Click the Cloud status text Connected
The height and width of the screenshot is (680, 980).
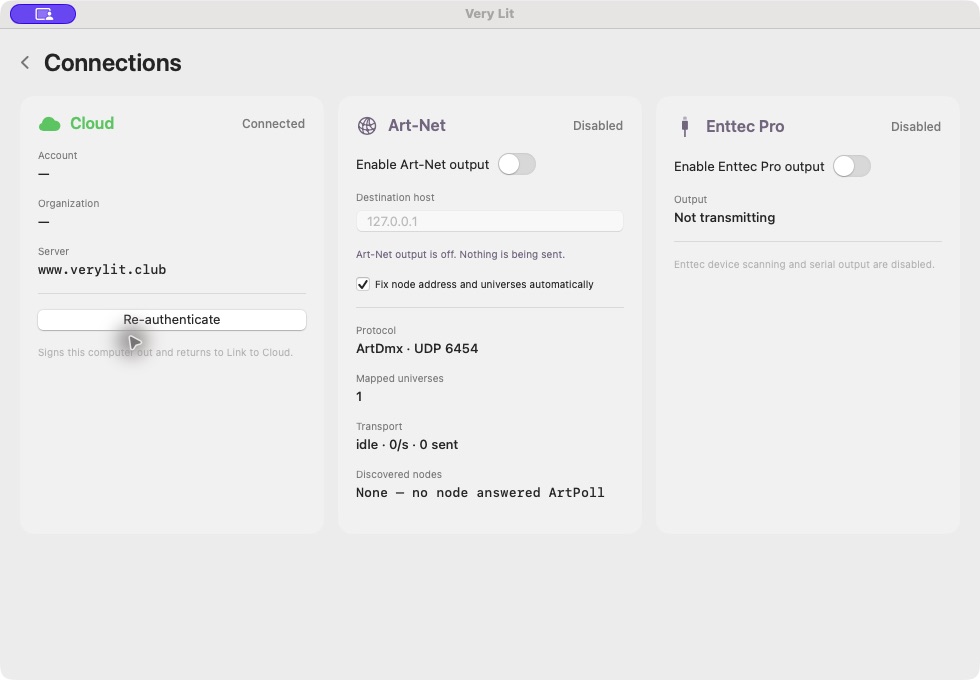273,124
